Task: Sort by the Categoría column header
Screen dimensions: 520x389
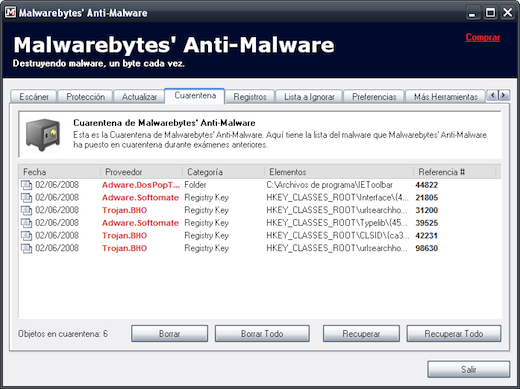Action: 223,172
